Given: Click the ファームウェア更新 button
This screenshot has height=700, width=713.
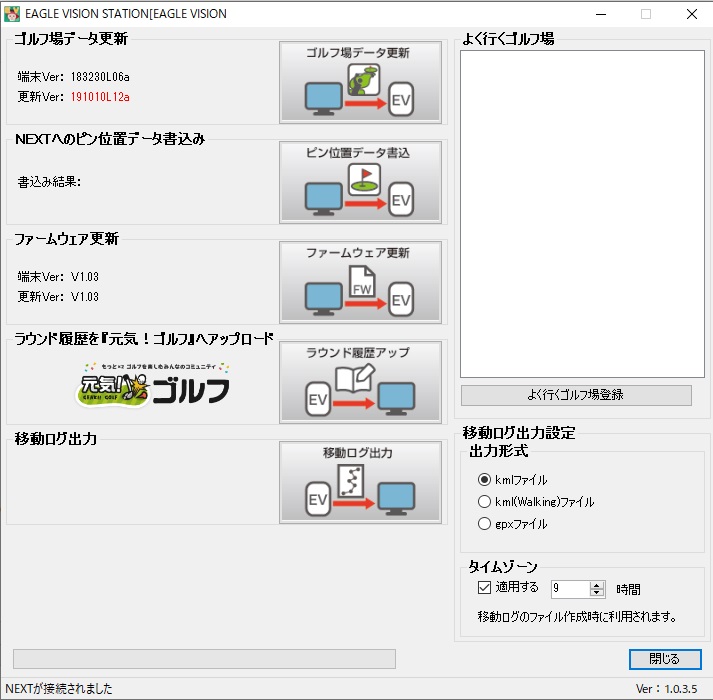Looking at the screenshot, I should (x=360, y=282).
